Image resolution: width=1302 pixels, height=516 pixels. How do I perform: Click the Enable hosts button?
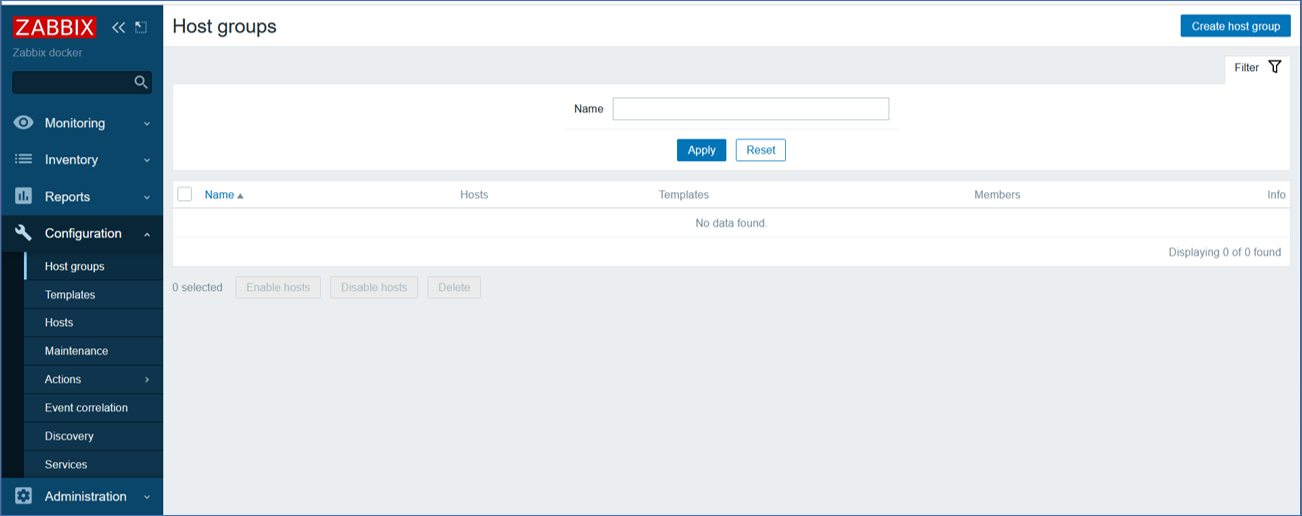pyautogui.click(x=278, y=287)
